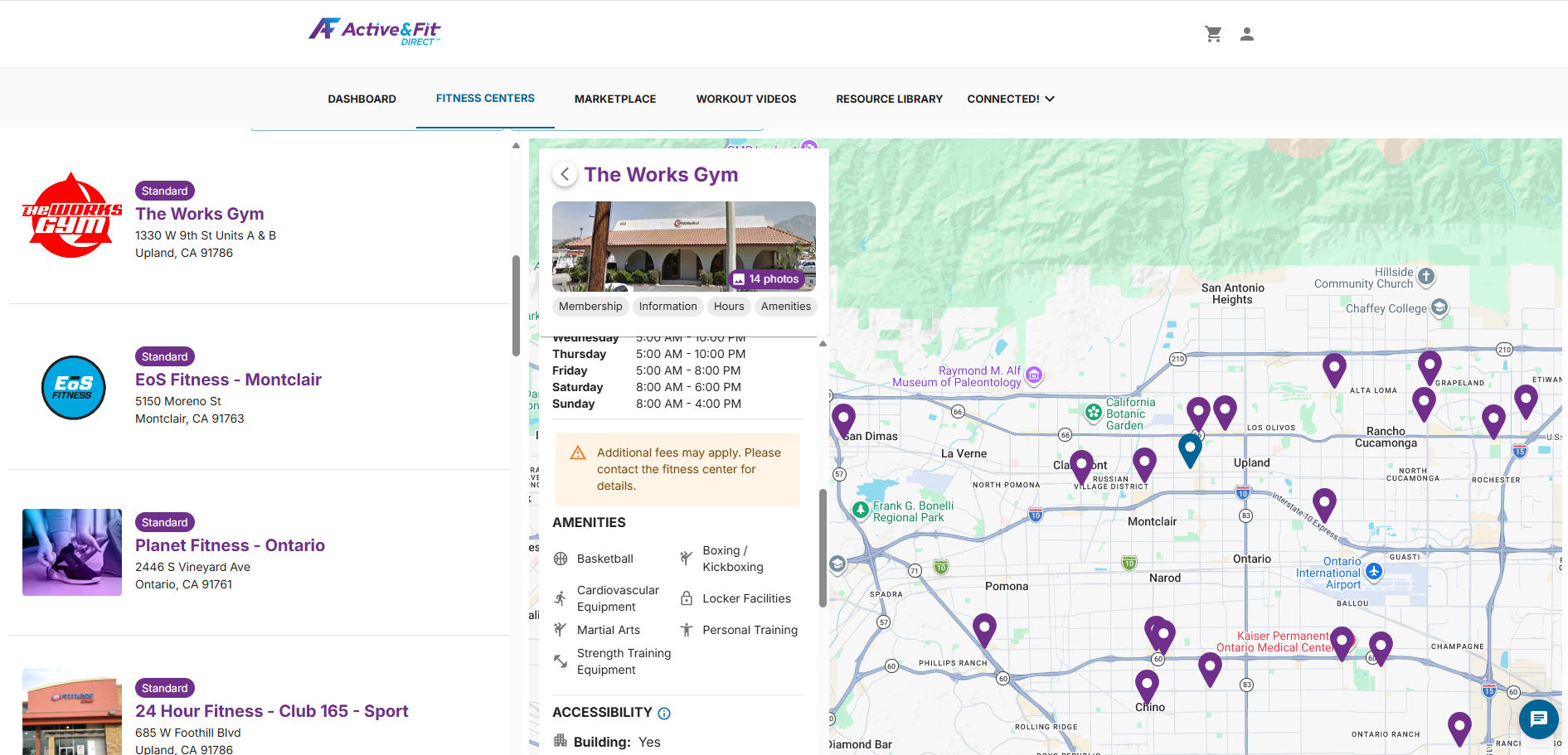Click the Sunday hours row

point(647,404)
